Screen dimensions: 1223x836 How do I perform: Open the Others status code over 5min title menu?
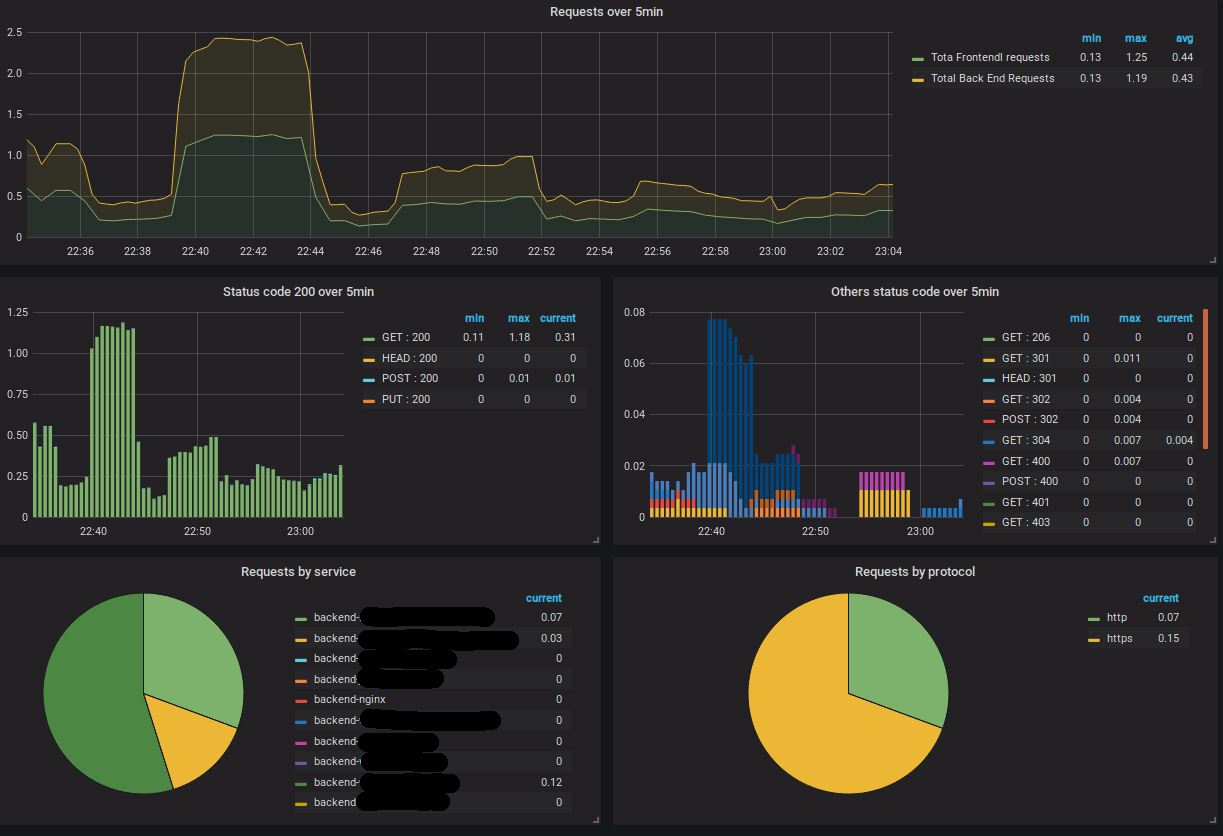tap(914, 292)
